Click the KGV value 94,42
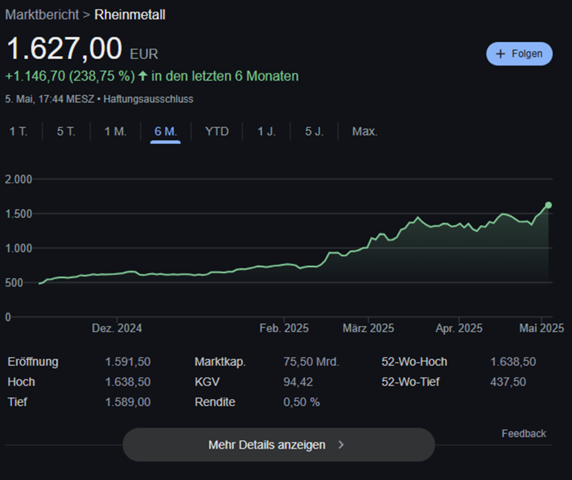This screenshot has height=480, width=572. [x=298, y=382]
